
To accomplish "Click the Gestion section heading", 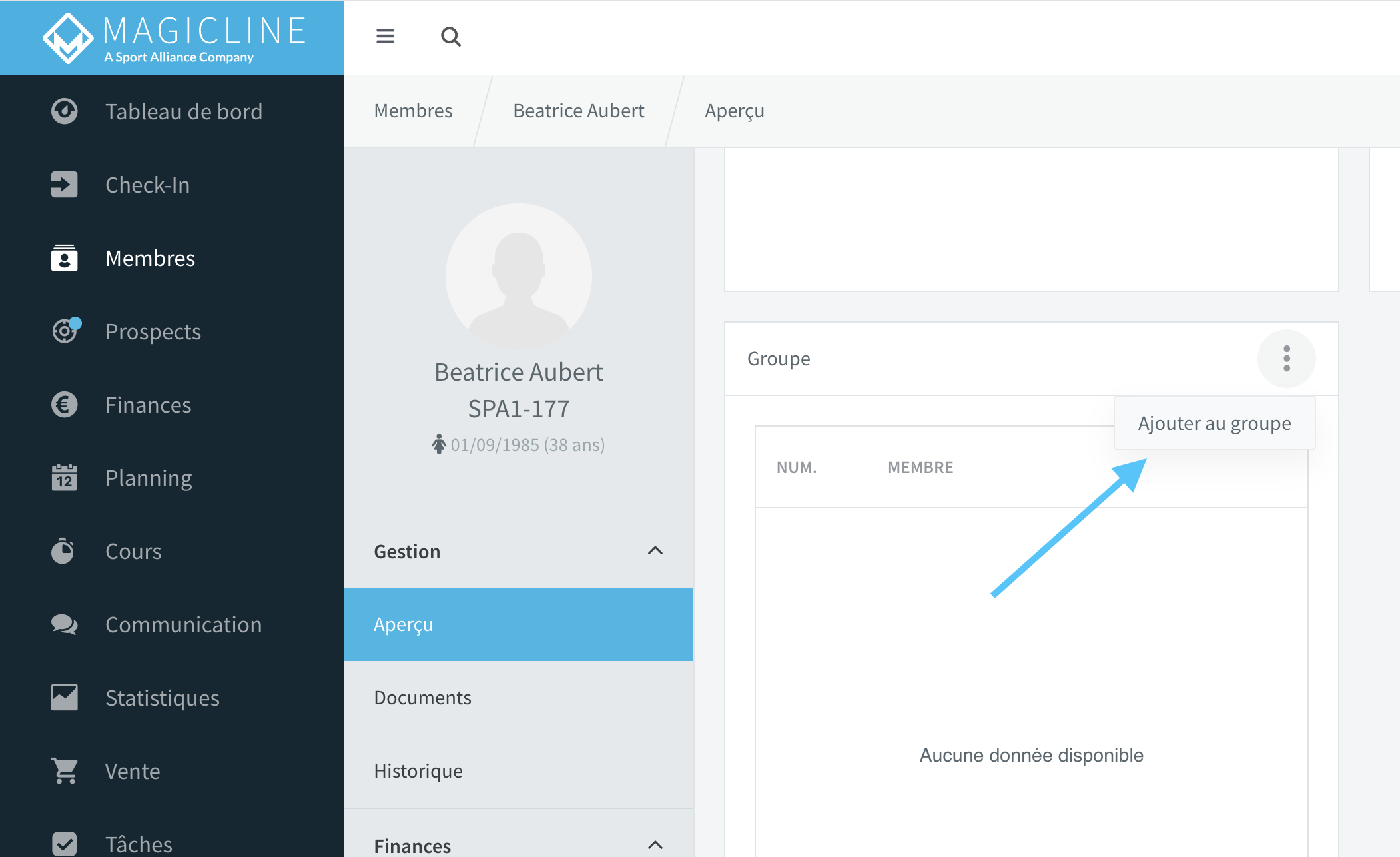I will [407, 552].
